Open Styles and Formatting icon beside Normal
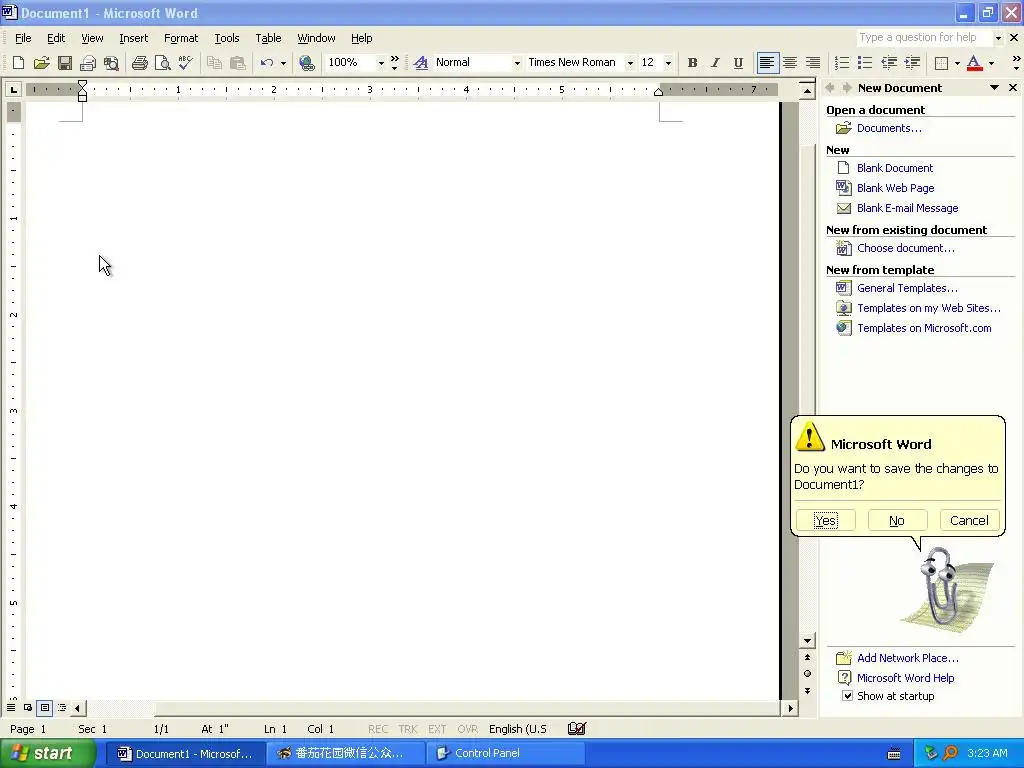 [421, 63]
